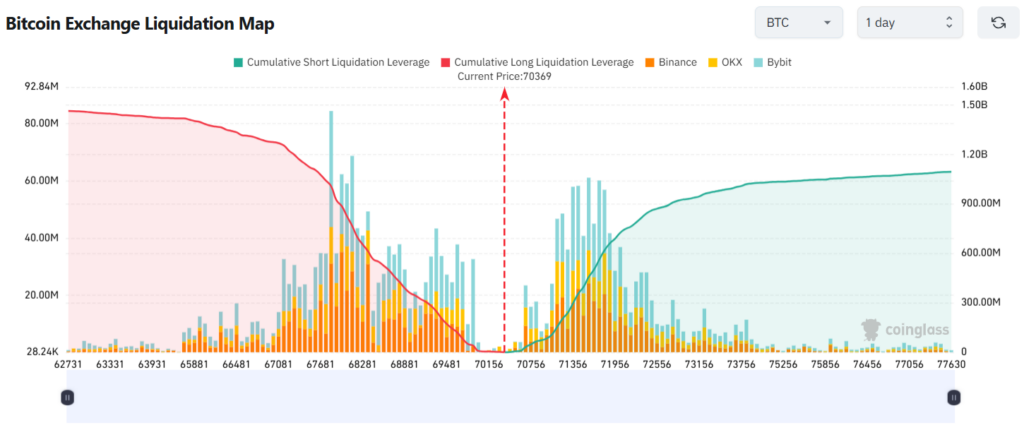Image resolution: width=1024 pixels, height=447 pixels.
Task: Expand the 1 day timeframe selector
Action: click(909, 23)
